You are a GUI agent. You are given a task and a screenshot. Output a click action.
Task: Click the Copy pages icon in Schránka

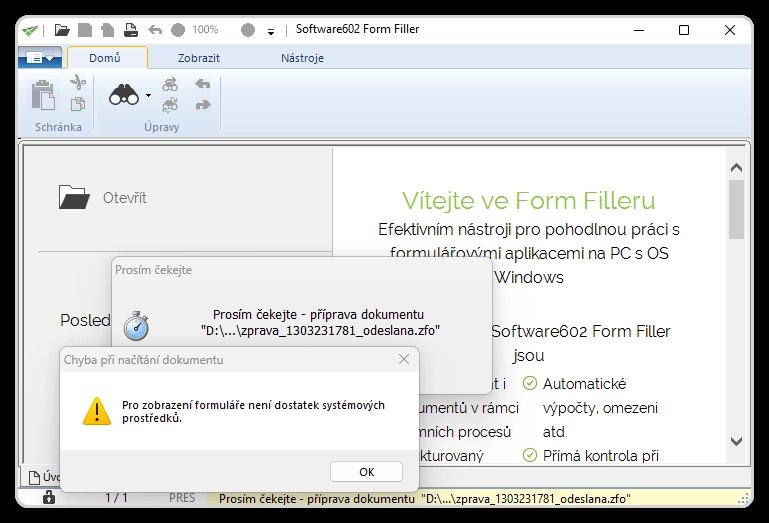(78, 104)
